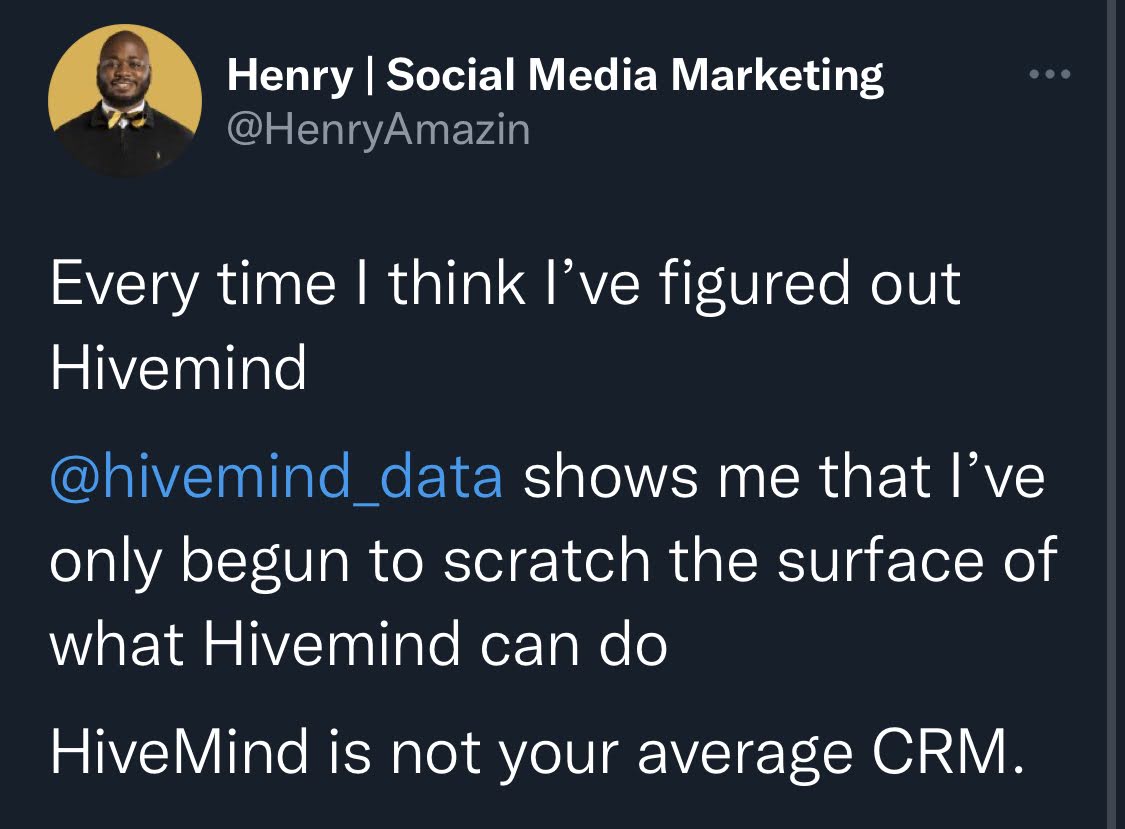Open the @hivemind_data mention
This screenshot has width=1125, height=829.
click(276, 477)
